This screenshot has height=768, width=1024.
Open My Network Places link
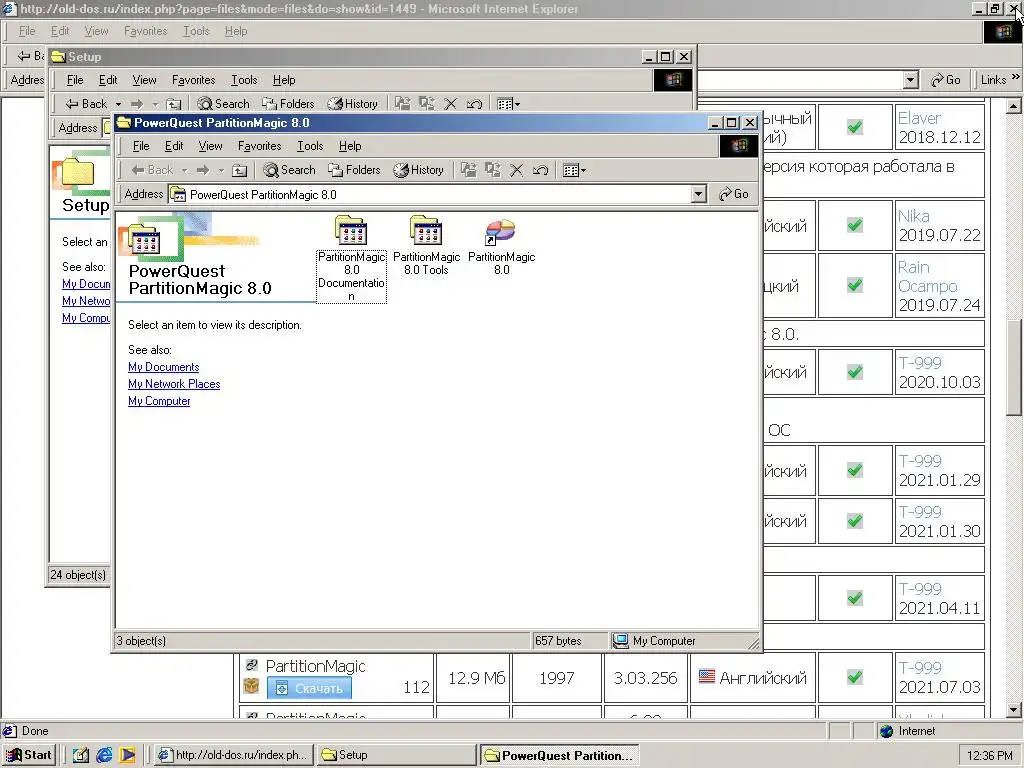174,384
